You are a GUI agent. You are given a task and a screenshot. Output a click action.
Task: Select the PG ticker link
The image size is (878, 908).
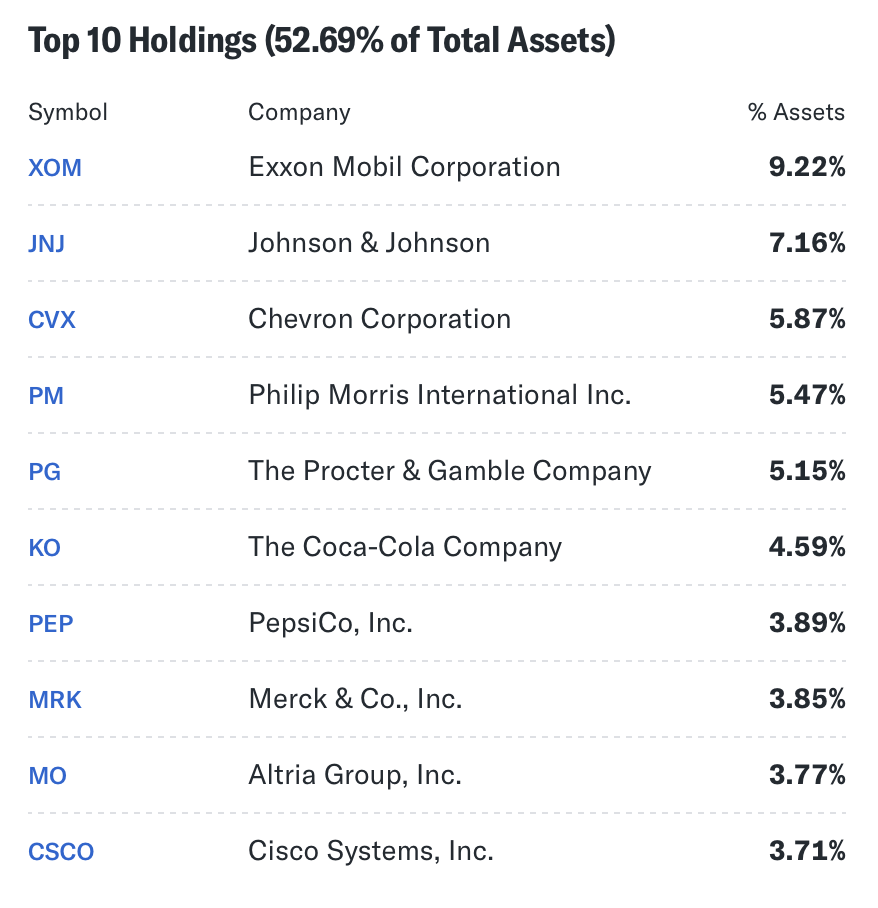tap(44, 471)
